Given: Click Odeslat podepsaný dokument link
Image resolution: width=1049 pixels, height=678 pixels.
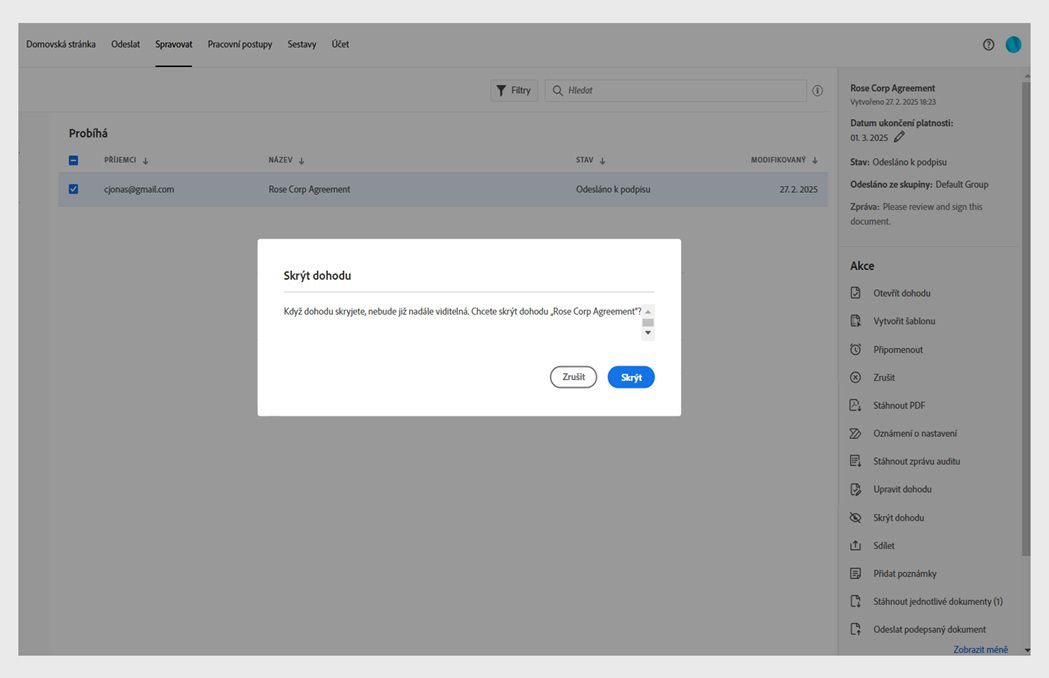Looking at the screenshot, I should click(x=929, y=629).
